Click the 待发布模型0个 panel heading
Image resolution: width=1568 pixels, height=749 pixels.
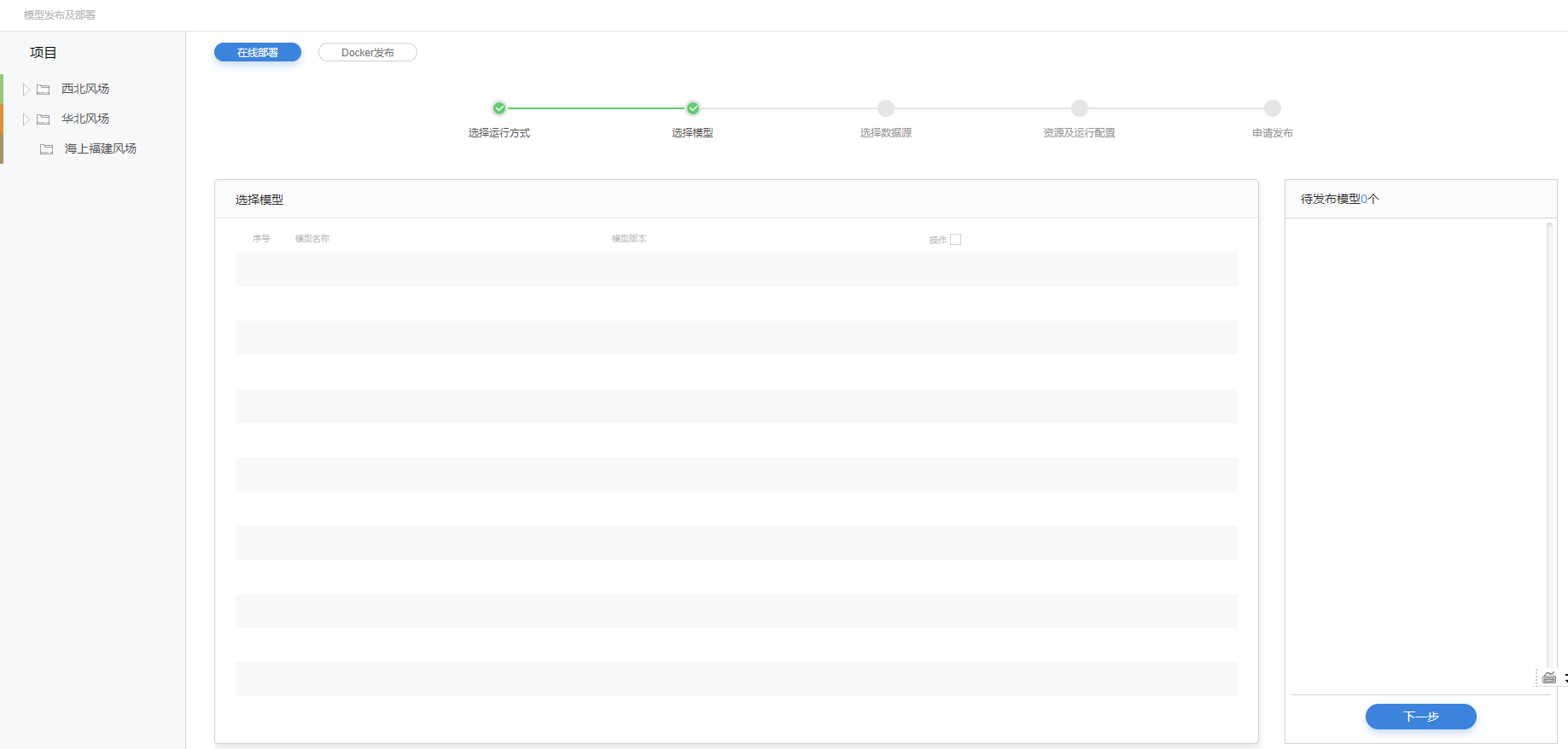coord(1340,199)
